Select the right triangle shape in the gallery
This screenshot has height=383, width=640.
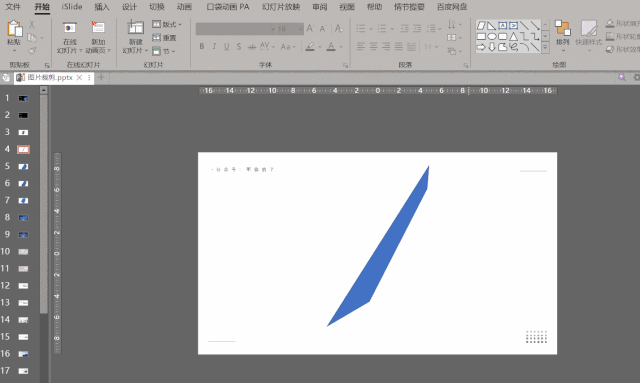click(492, 26)
